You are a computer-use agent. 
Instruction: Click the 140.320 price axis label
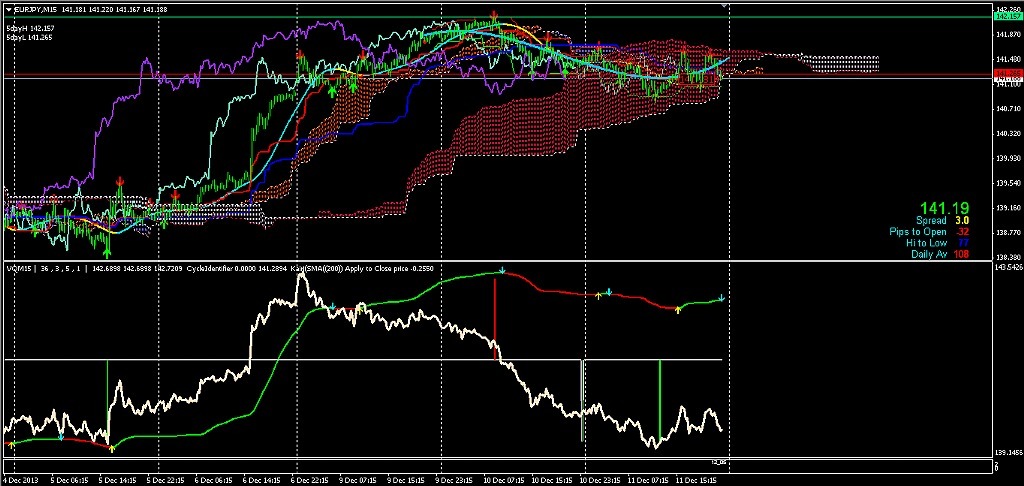(x=1006, y=133)
